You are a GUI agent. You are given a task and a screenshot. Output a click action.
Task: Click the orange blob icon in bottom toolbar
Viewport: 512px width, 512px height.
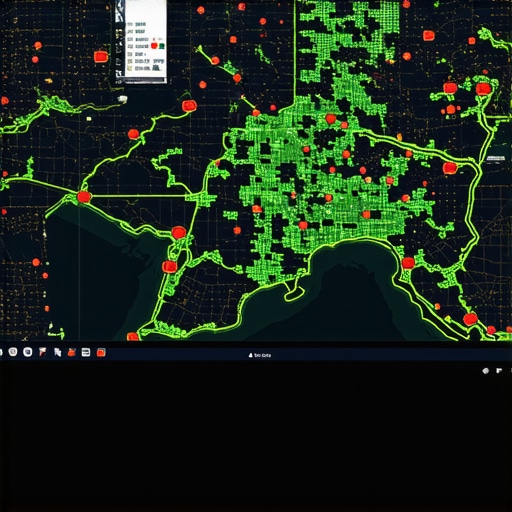(72, 352)
